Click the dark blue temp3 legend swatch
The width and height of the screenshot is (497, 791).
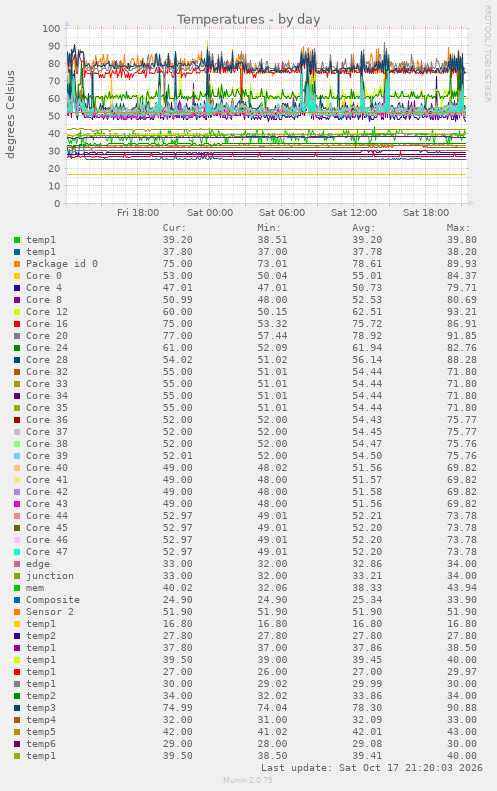click(17, 708)
